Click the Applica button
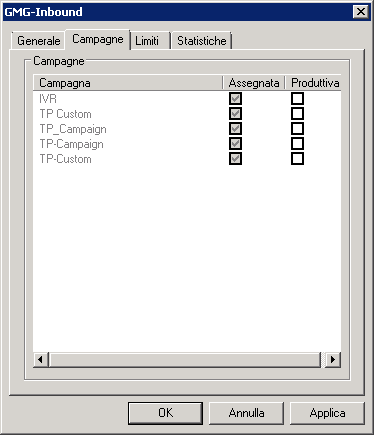The image size is (374, 435). [x=327, y=413]
